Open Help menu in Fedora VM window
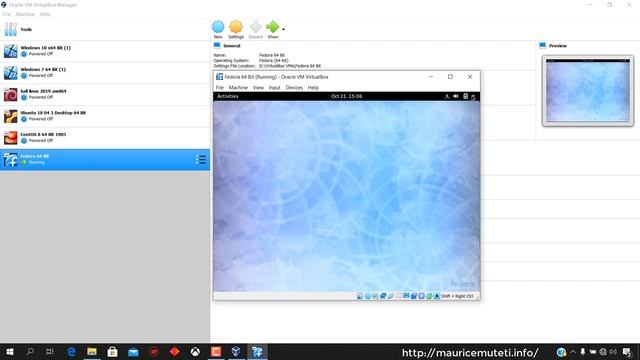640x360 pixels. tap(313, 87)
